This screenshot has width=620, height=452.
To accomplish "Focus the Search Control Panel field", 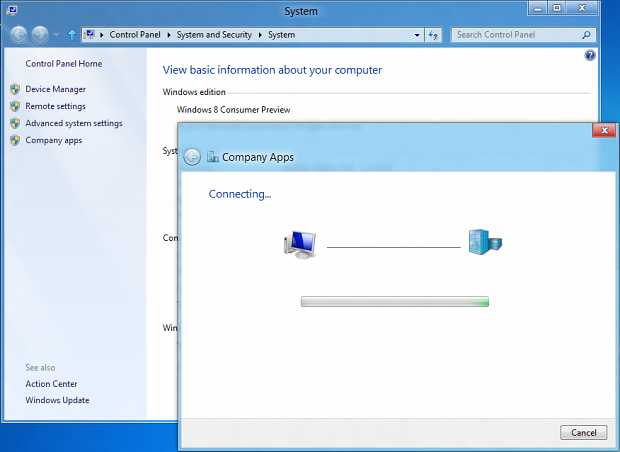I will tap(514, 35).
